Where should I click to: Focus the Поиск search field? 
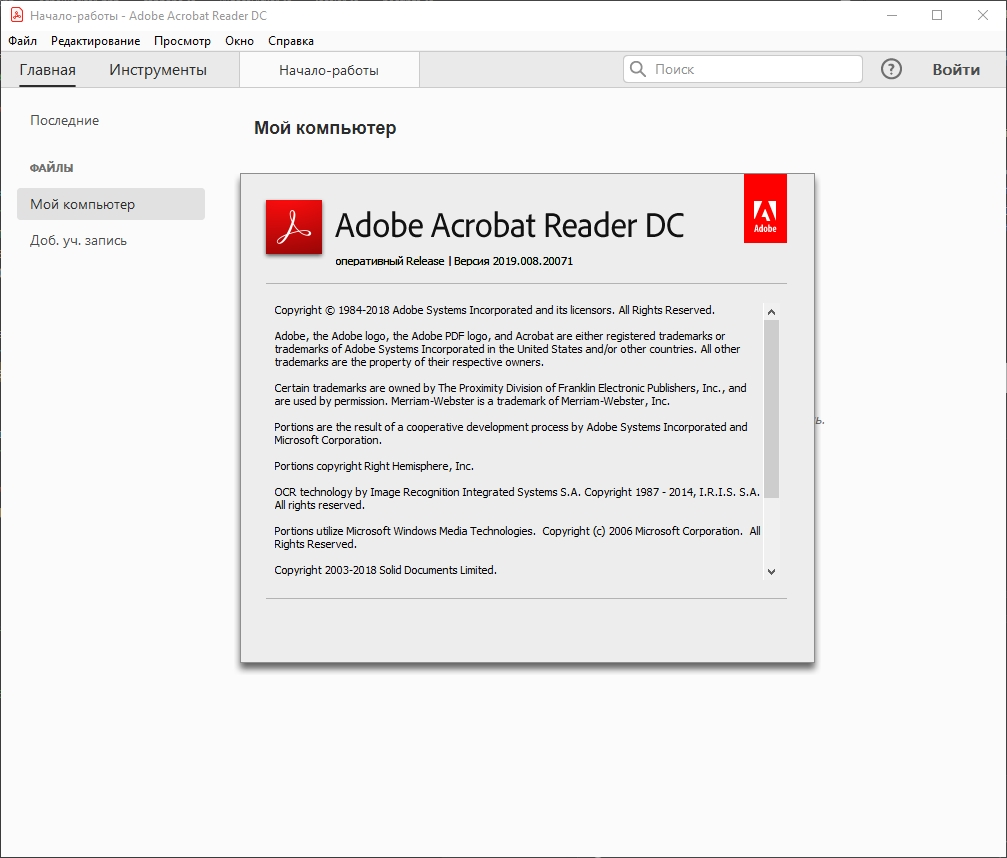[742, 69]
